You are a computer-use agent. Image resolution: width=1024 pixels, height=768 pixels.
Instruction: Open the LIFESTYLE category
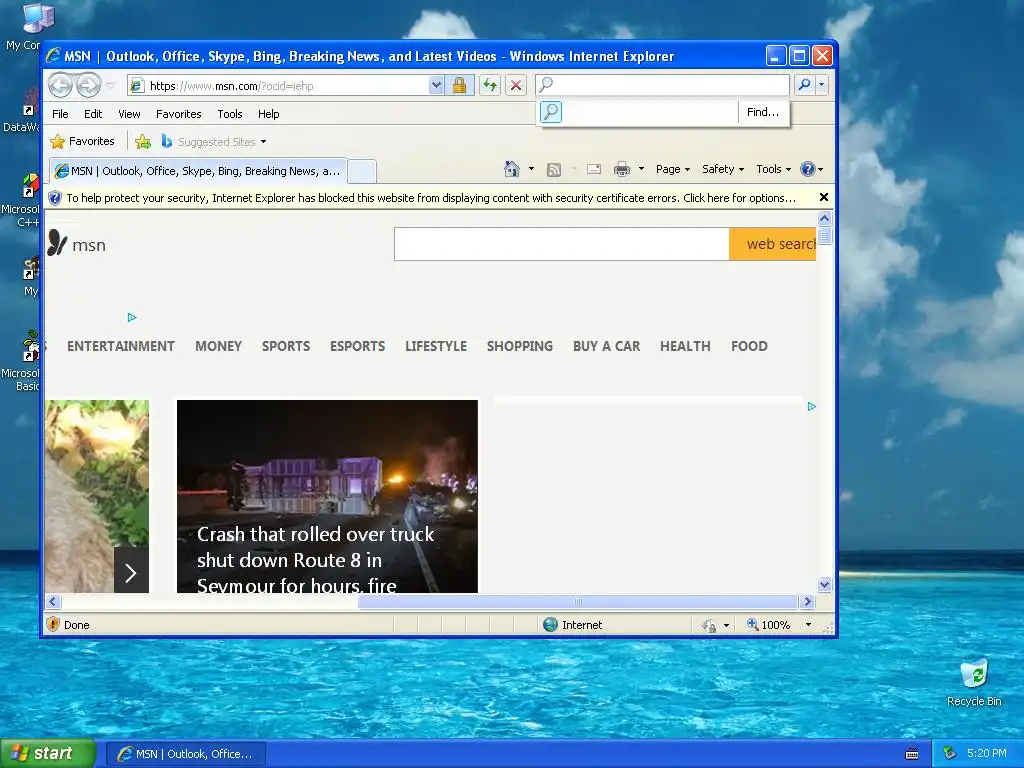436,346
